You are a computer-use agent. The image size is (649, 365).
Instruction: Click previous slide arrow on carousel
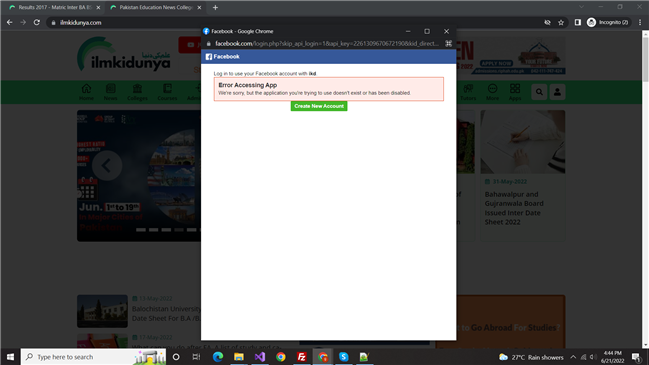(x=107, y=166)
